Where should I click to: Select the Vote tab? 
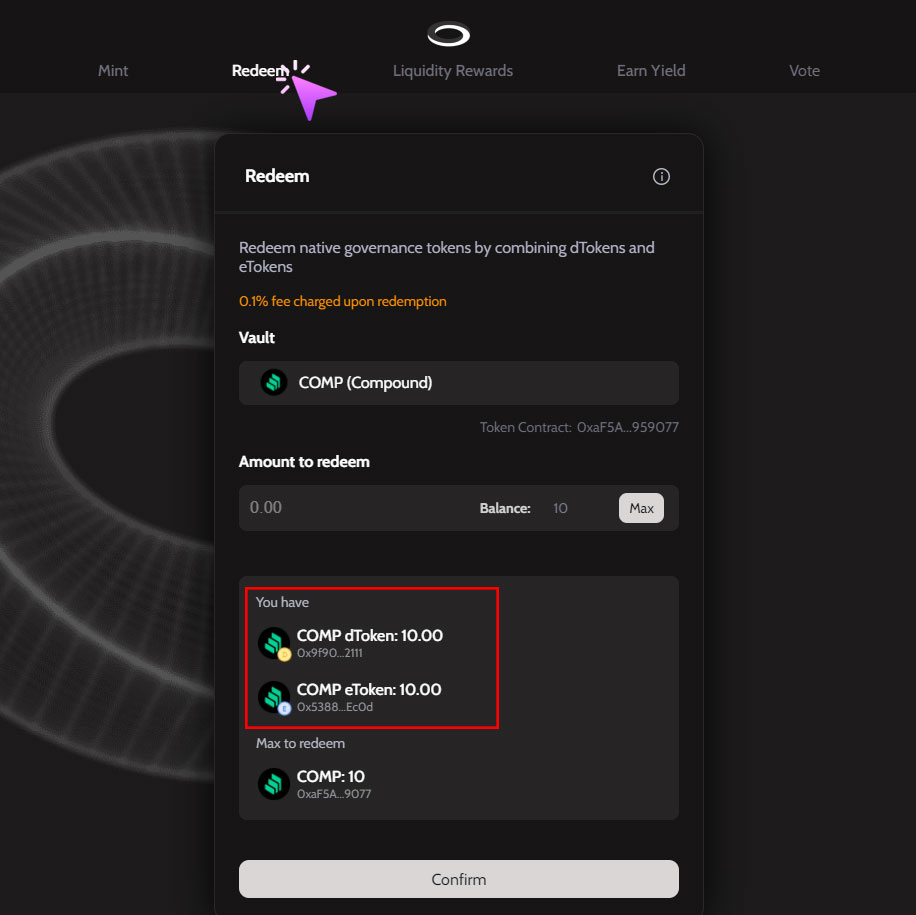tap(804, 71)
